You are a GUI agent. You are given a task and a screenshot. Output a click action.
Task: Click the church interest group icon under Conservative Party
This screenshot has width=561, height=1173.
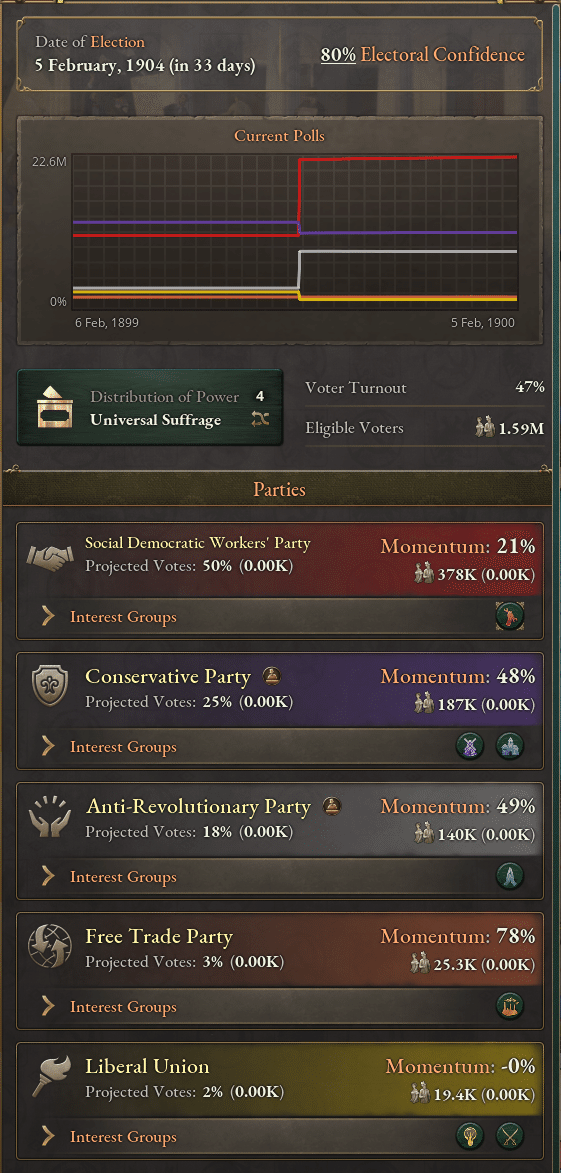(x=510, y=746)
